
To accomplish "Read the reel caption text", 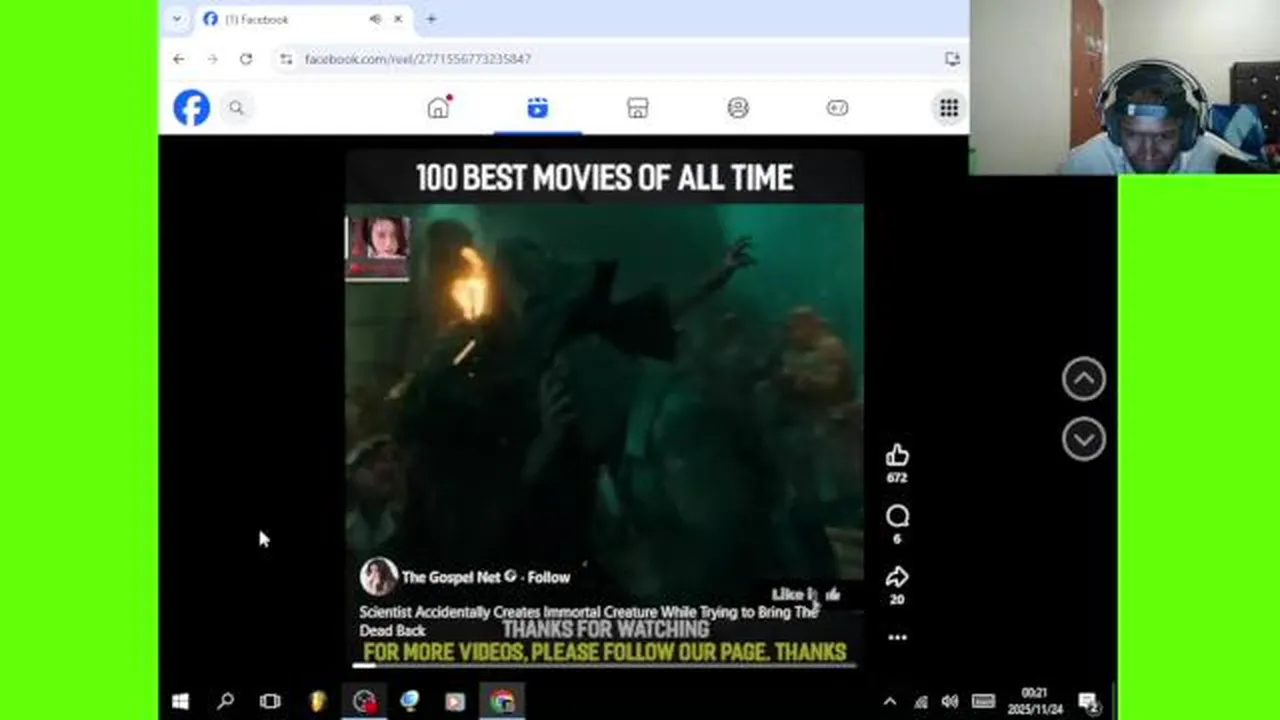I will click(x=588, y=621).
